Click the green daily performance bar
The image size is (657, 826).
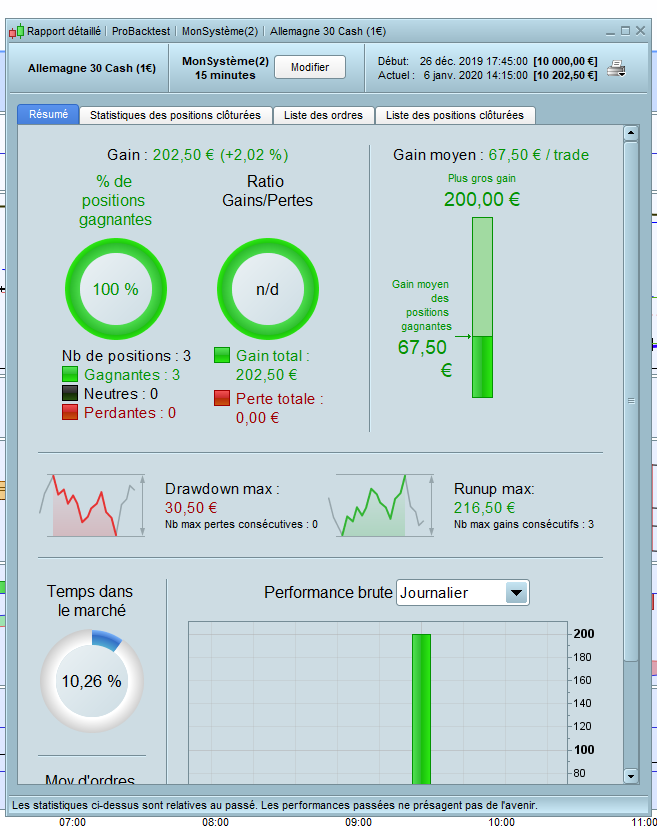click(421, 709)
